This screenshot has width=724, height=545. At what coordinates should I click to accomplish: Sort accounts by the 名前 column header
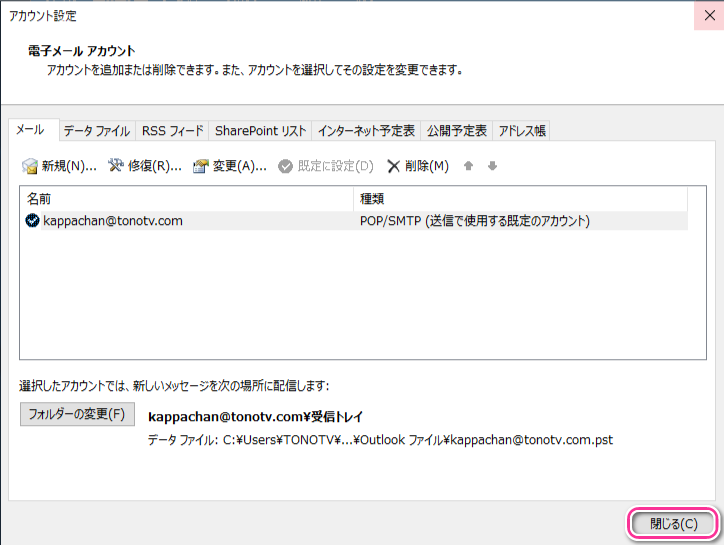coord(187,199)
